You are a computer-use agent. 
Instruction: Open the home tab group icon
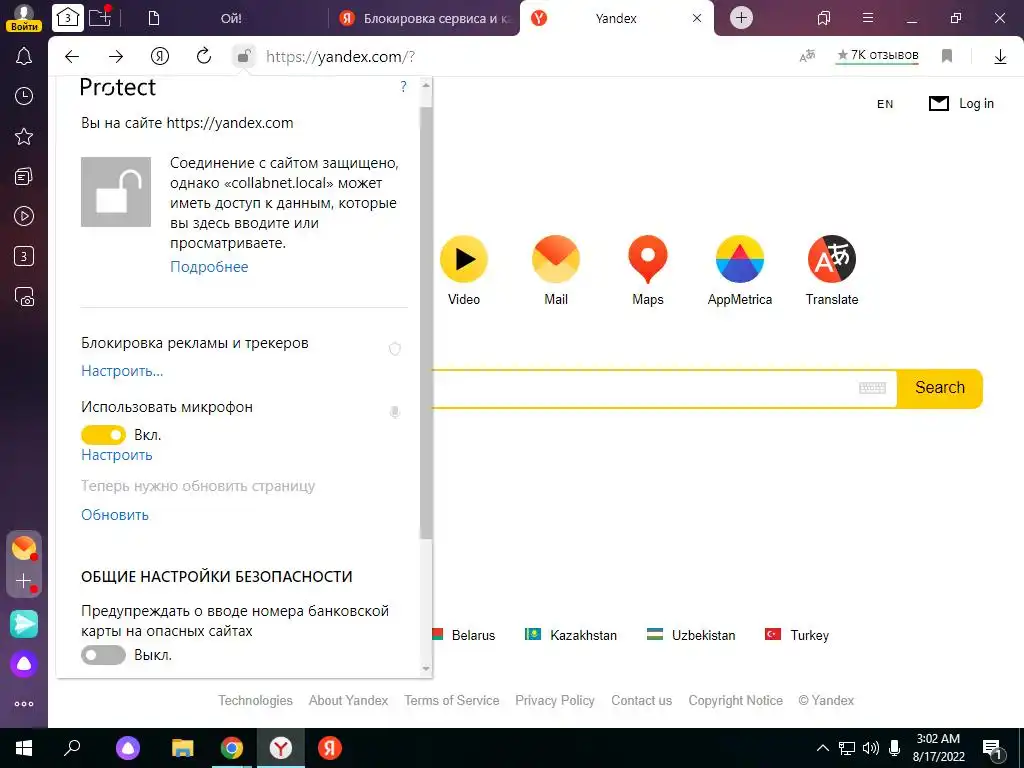[x=68, y=18]
